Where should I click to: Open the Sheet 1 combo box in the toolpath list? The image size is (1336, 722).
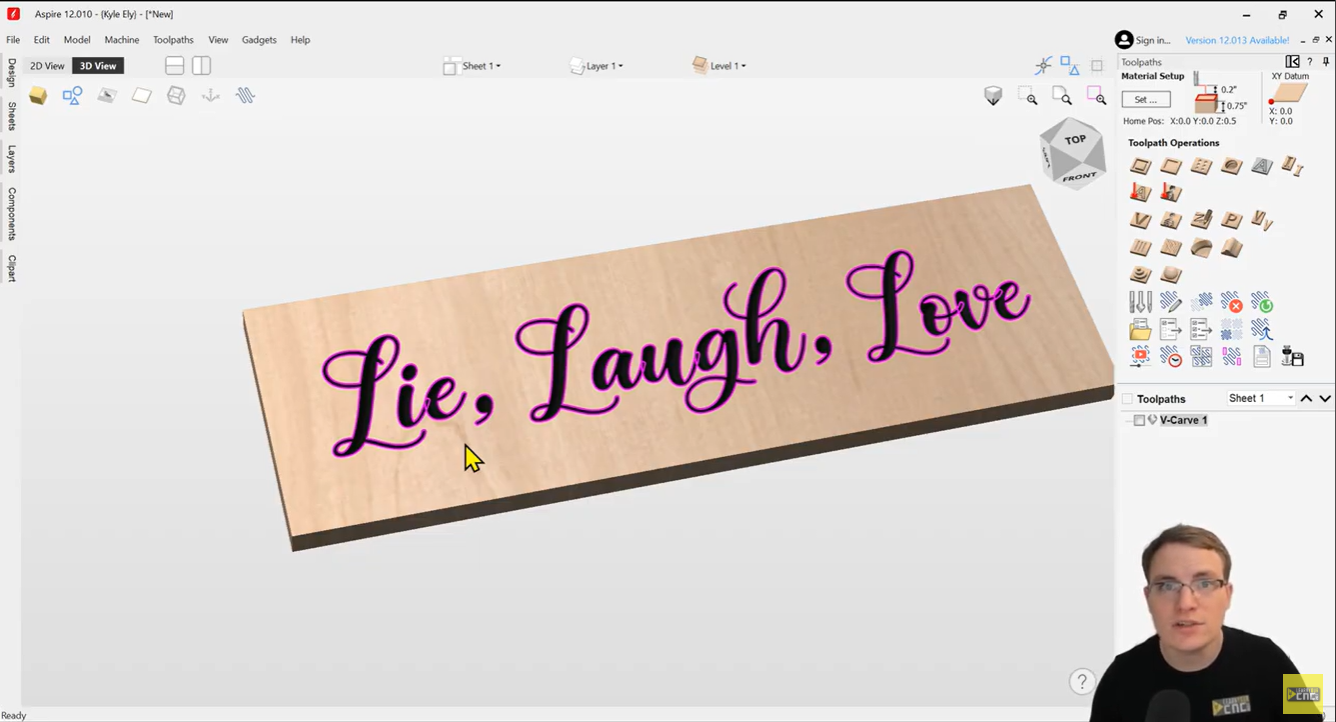pyautogui.click(x=1261, y=398)
